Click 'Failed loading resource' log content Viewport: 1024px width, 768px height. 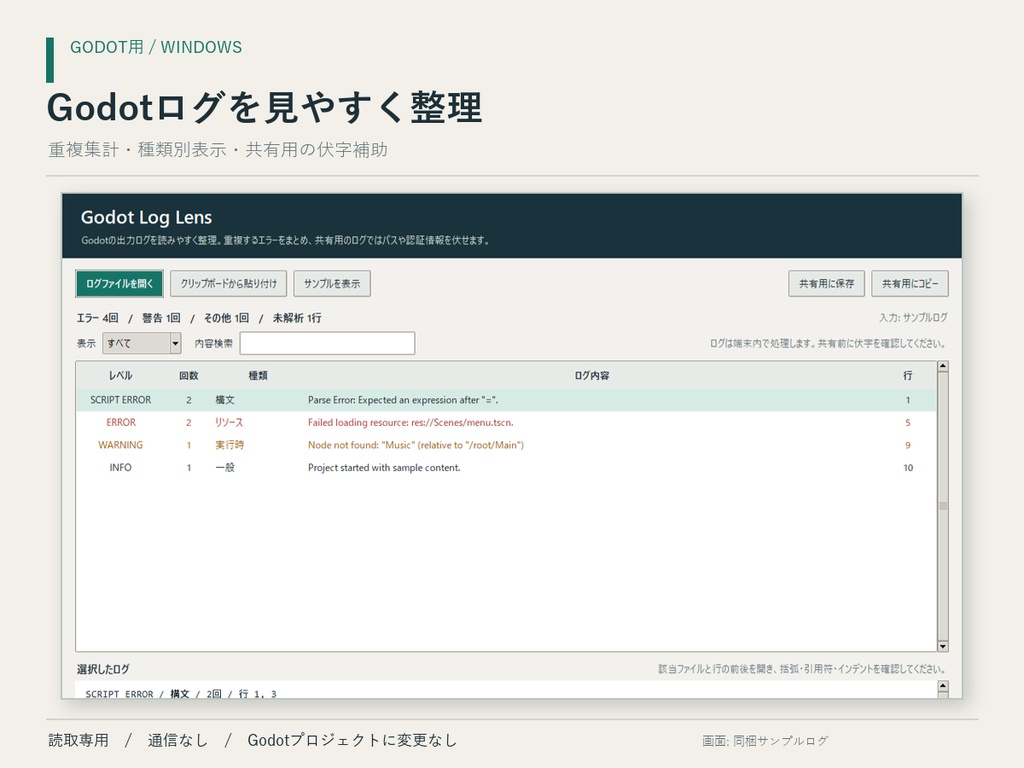tap(411, 423)
